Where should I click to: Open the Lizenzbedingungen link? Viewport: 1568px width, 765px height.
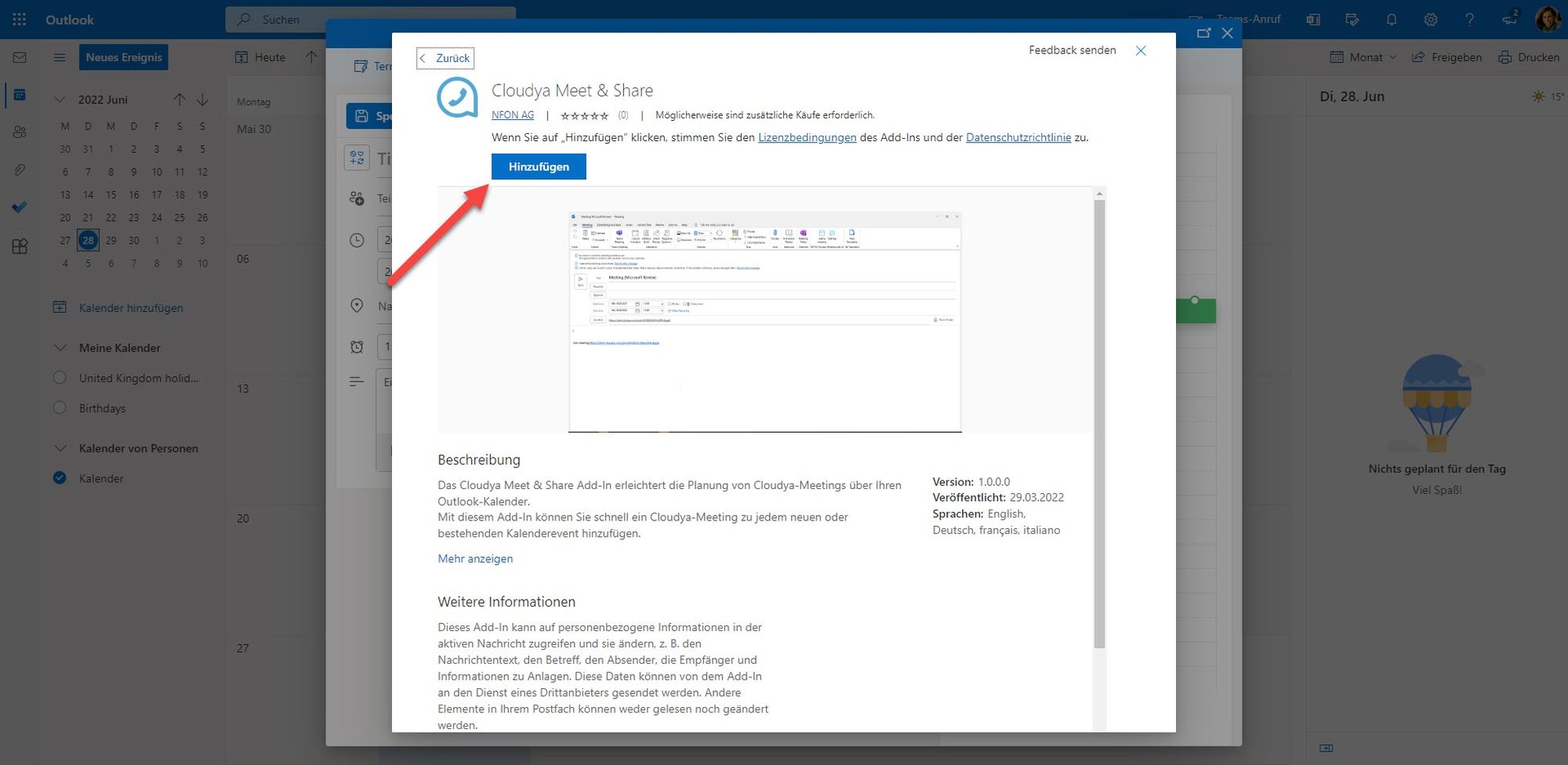[807, 137]
